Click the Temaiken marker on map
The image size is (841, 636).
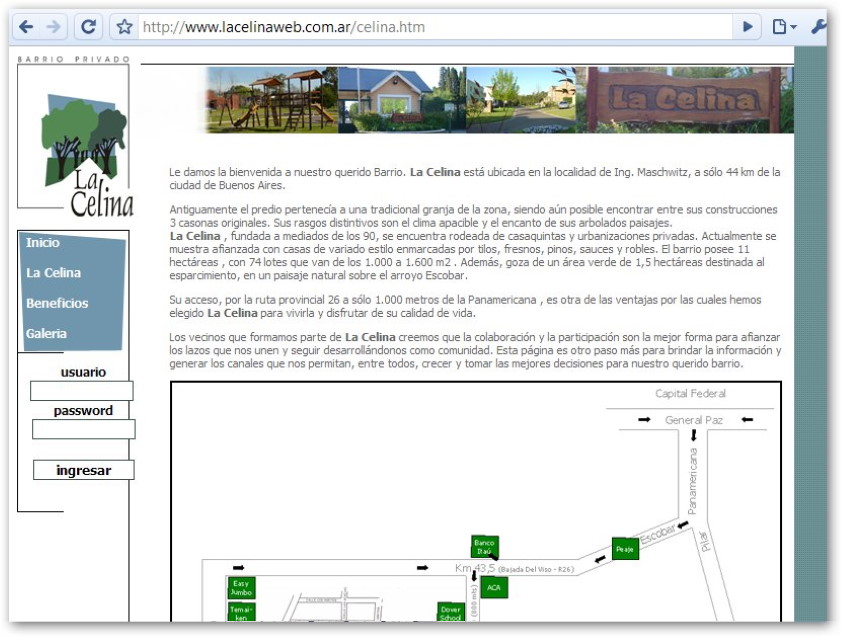tap(241, 612)
